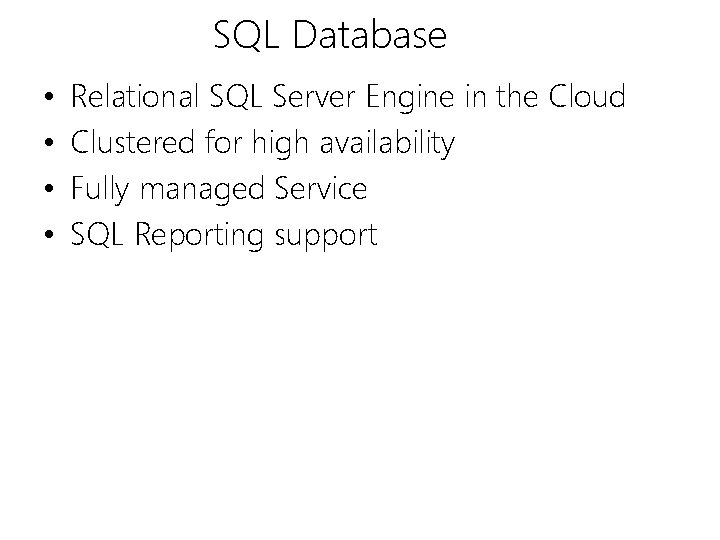
Task: Click the word support in fourth bullet
Action: [326, 237]
